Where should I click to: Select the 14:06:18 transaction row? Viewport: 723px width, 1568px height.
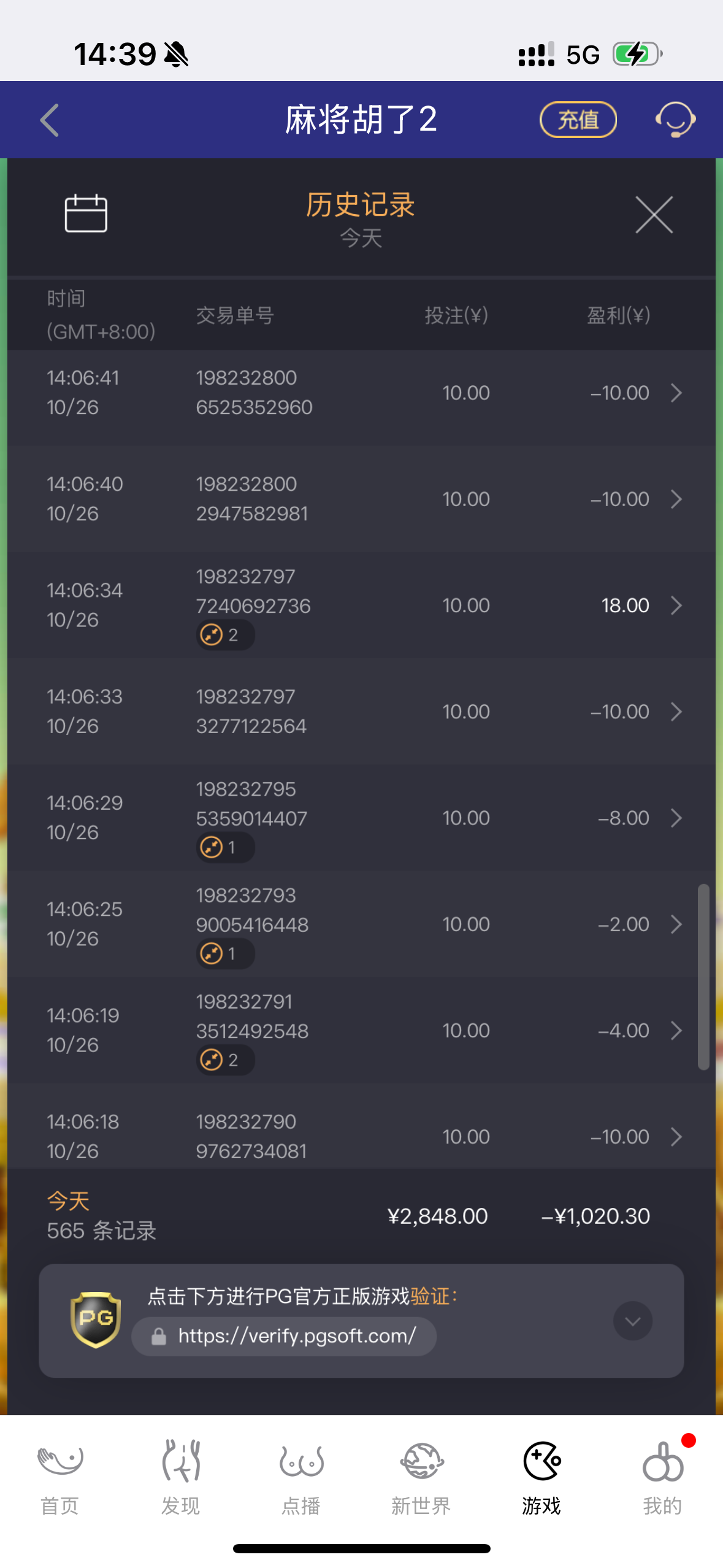pos(362,1136)
